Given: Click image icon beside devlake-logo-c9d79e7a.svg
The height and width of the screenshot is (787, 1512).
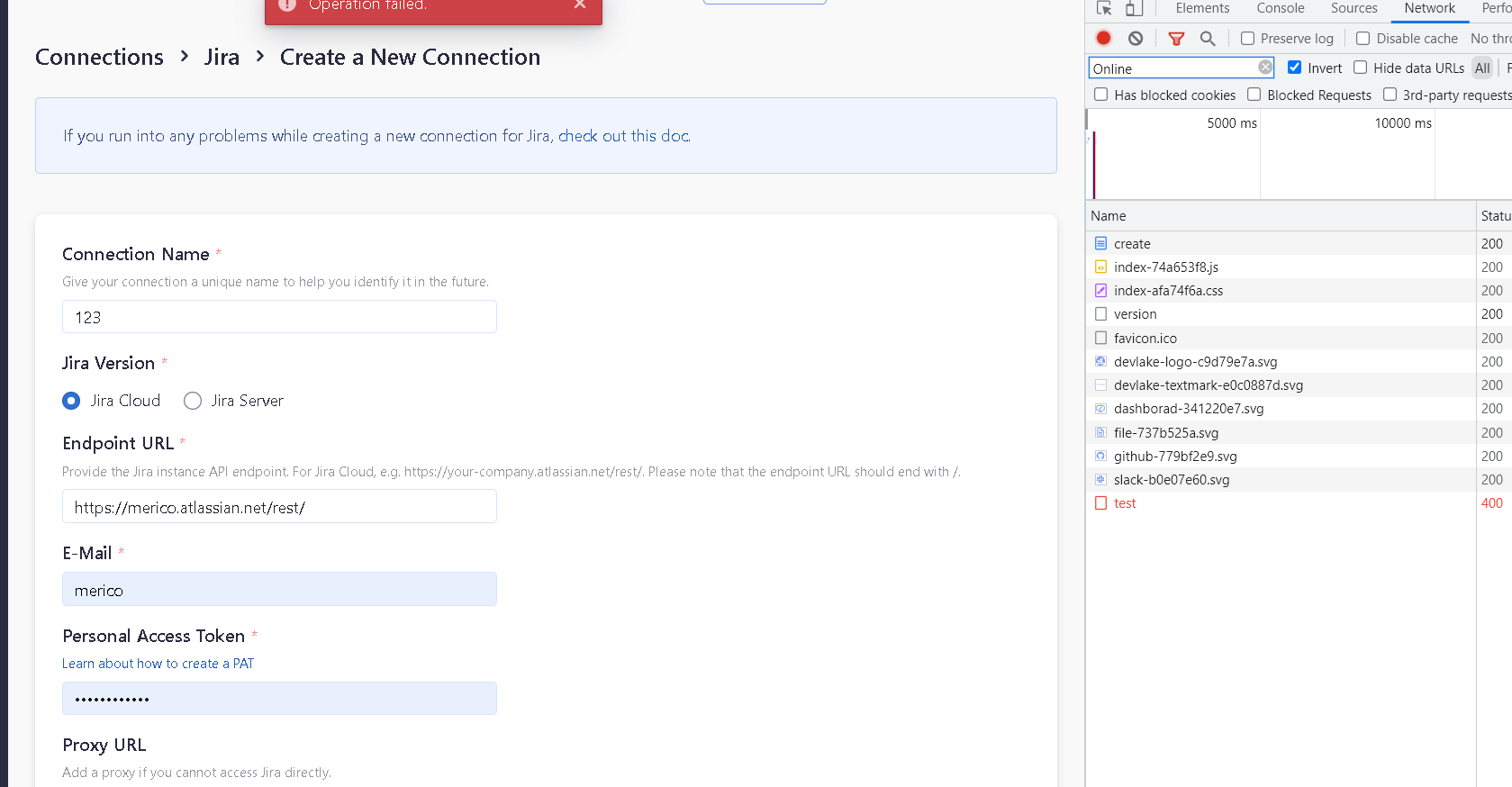Looking at the screenshot, I should click(1100, 361).
